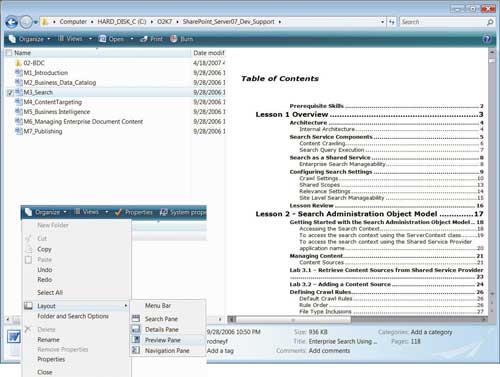Image resolution: width=500 pixels, height=377 pixels.
Task: Tick the select-all checkbox beside Name header
Action: pyautogui.click(x=9, y=53)
